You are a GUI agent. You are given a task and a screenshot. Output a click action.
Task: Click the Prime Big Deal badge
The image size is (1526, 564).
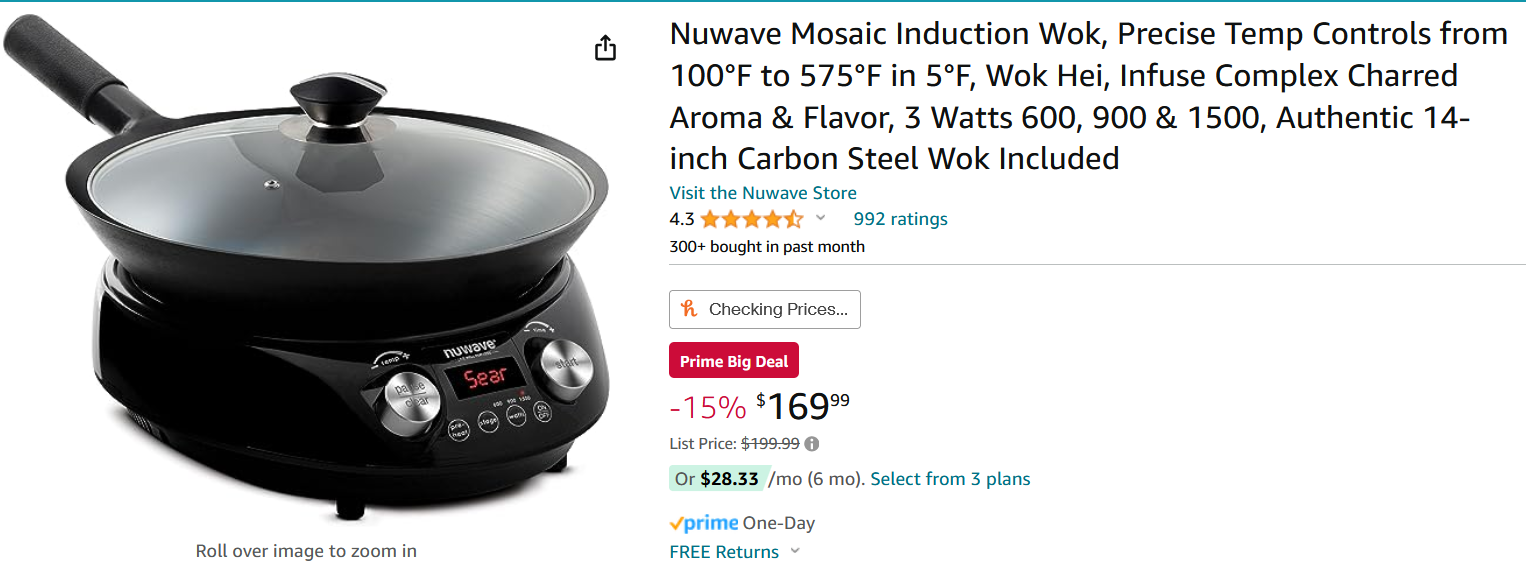coord(734,361)
